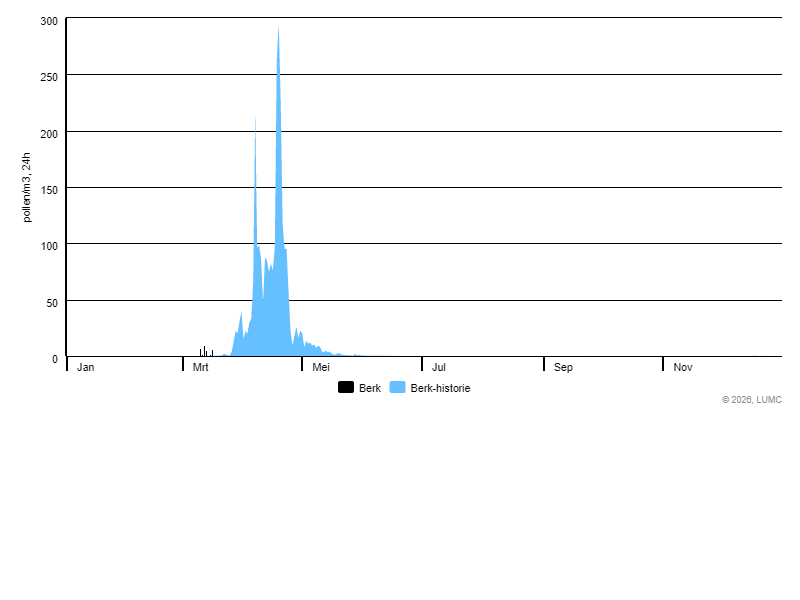
Task: Select the Mei label on the x-axis
Action: [321, 368]
